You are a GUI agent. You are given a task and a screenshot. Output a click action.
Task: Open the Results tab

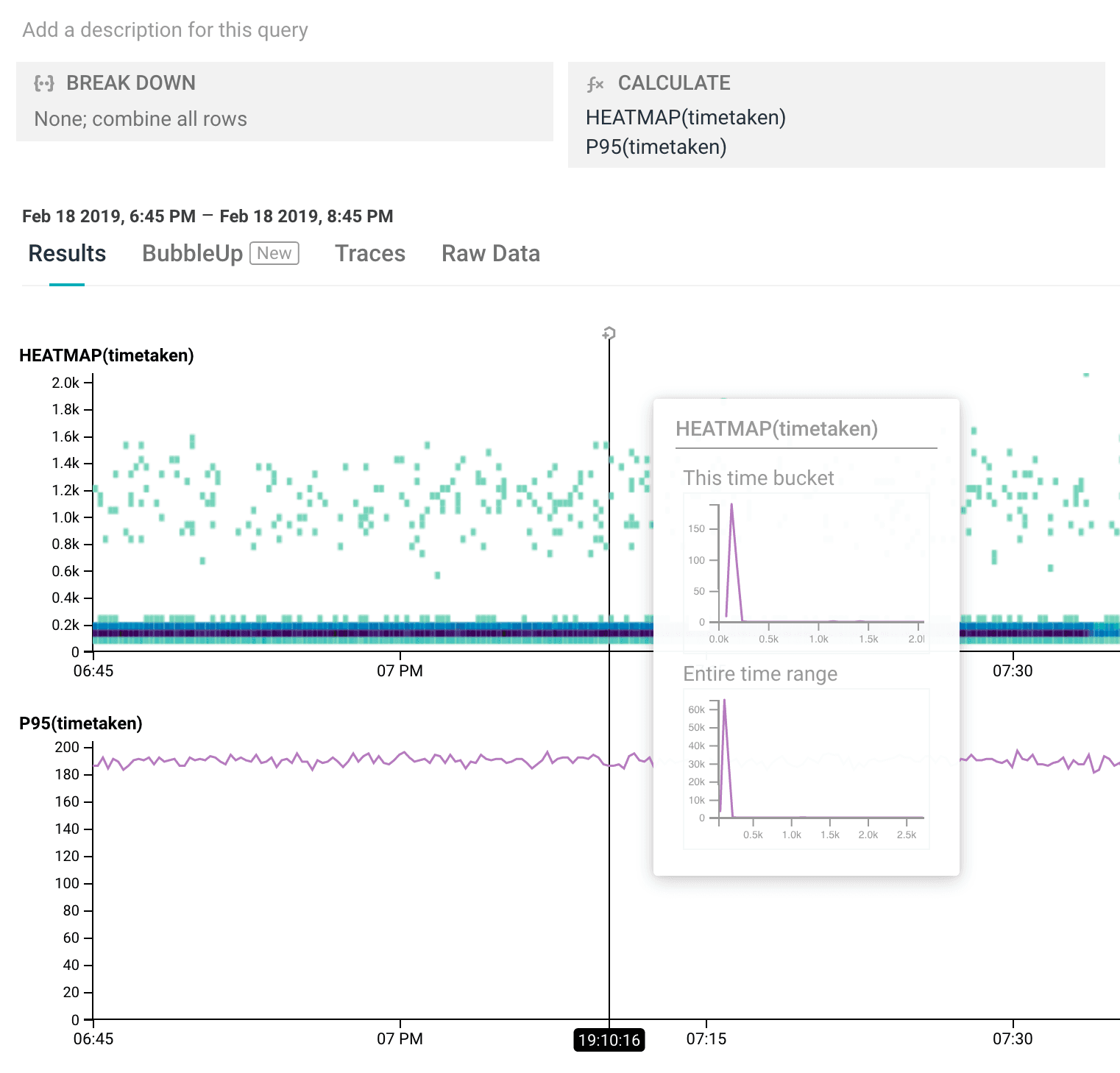(67, 253)
